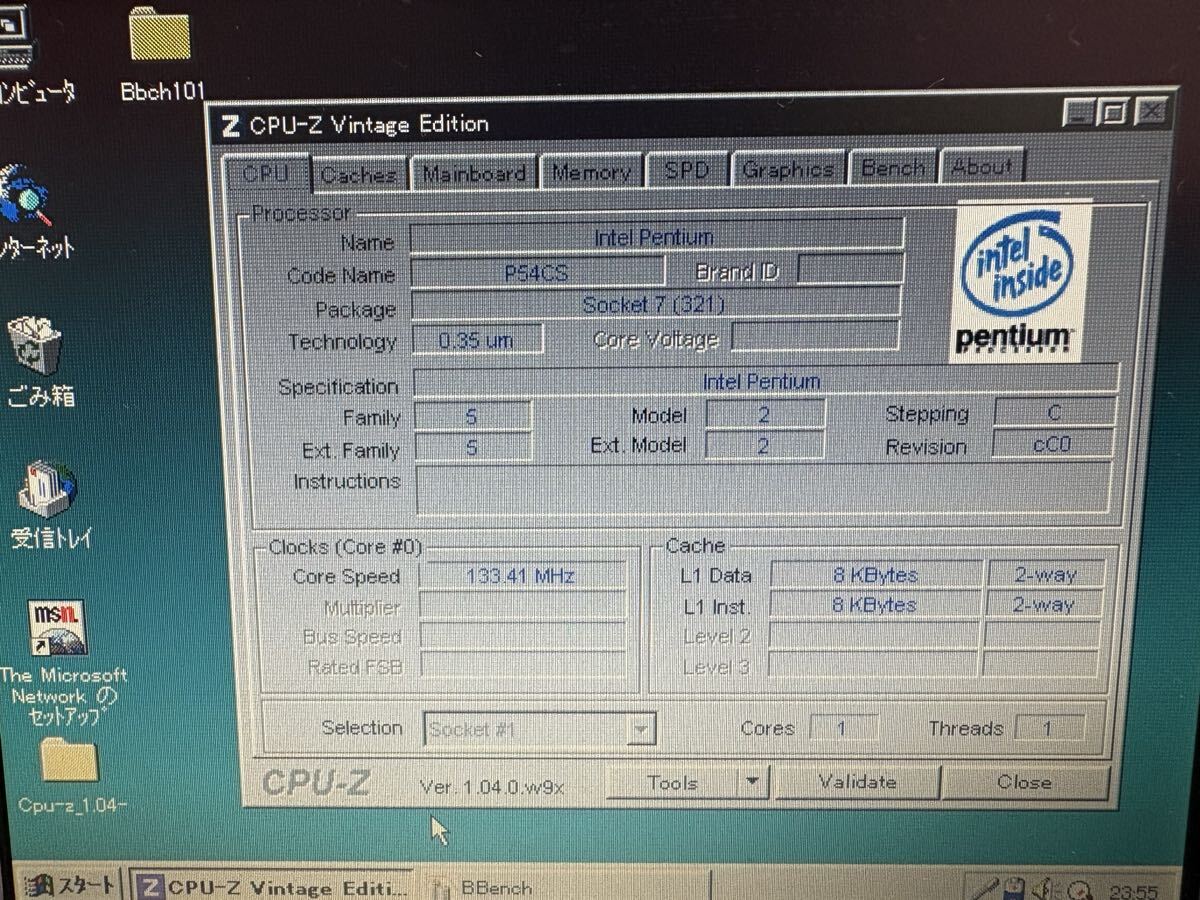This screenshot has width=1200, height=900.
Task: Click the Code Name value P54CS
Action: (x=537, y=272)
